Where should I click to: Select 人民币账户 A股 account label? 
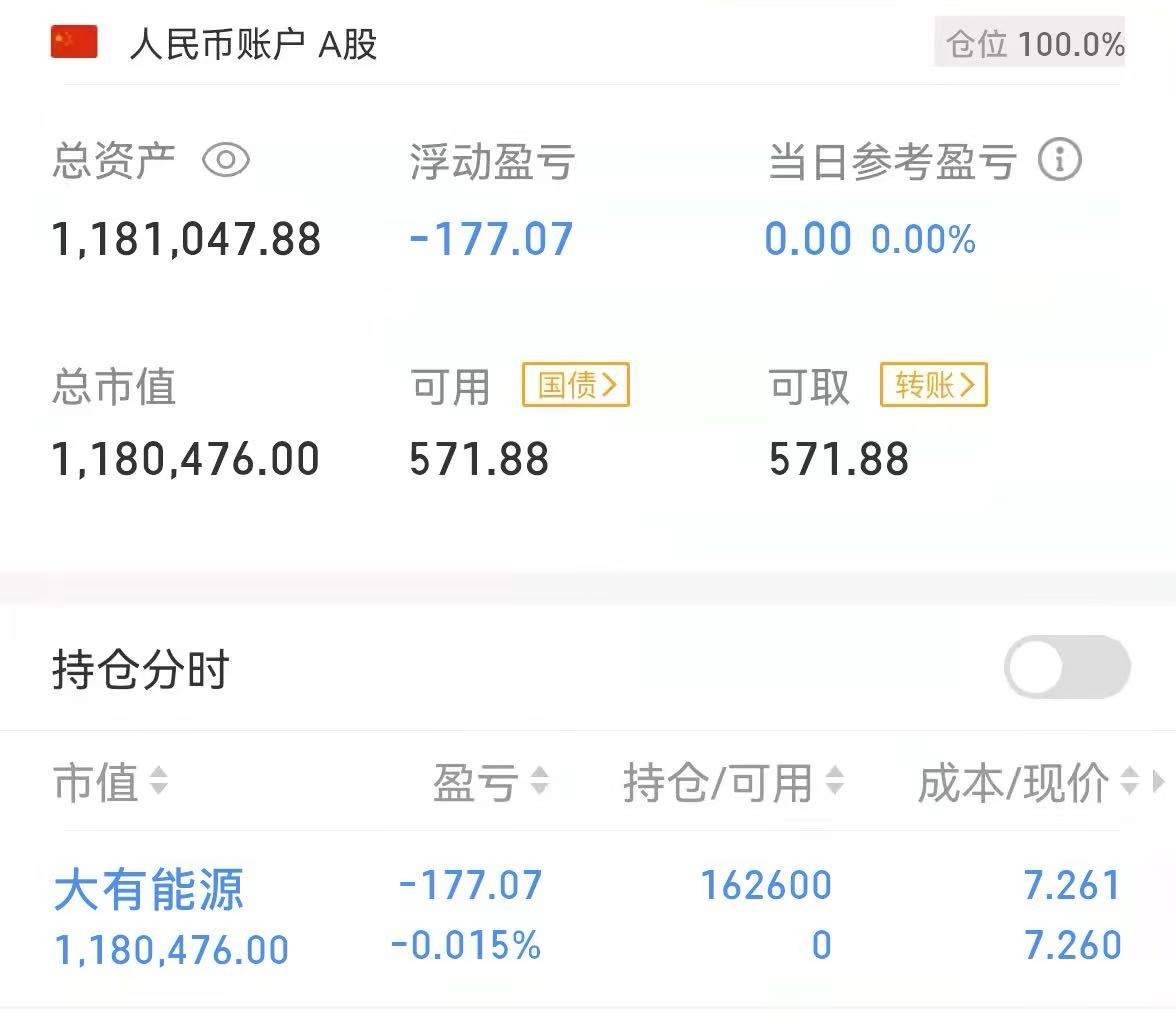pos(253,45)
